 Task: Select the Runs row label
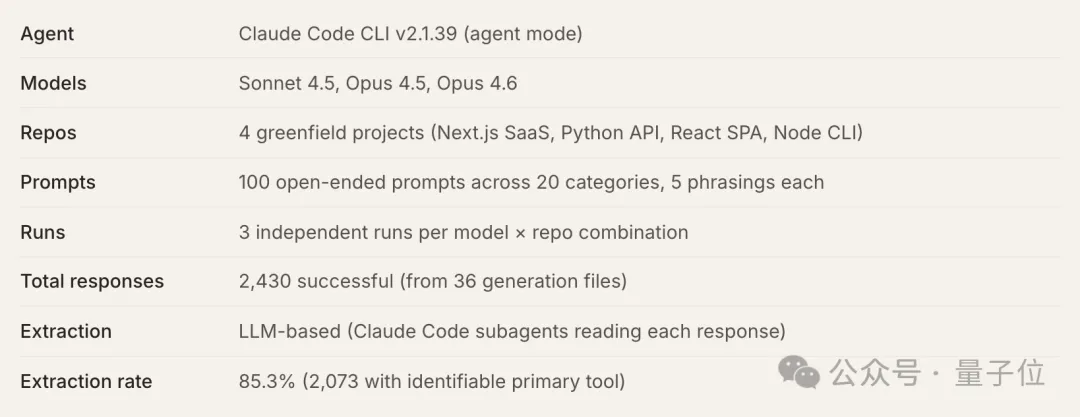click(x=43, y=232)
